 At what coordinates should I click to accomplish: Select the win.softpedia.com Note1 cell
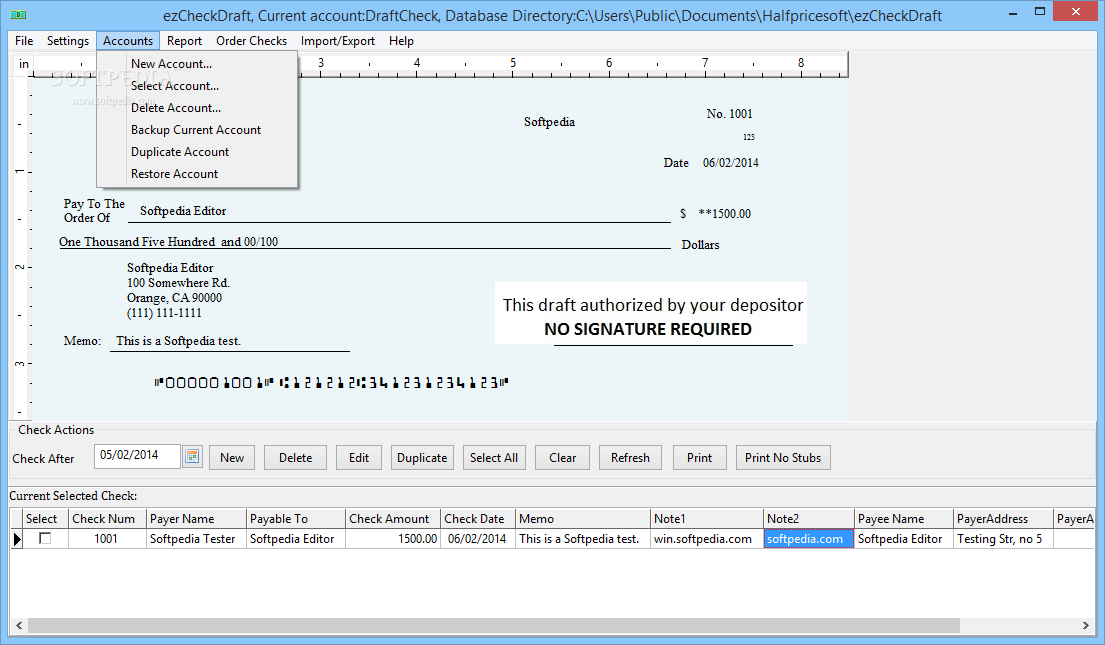pos(707,539)
